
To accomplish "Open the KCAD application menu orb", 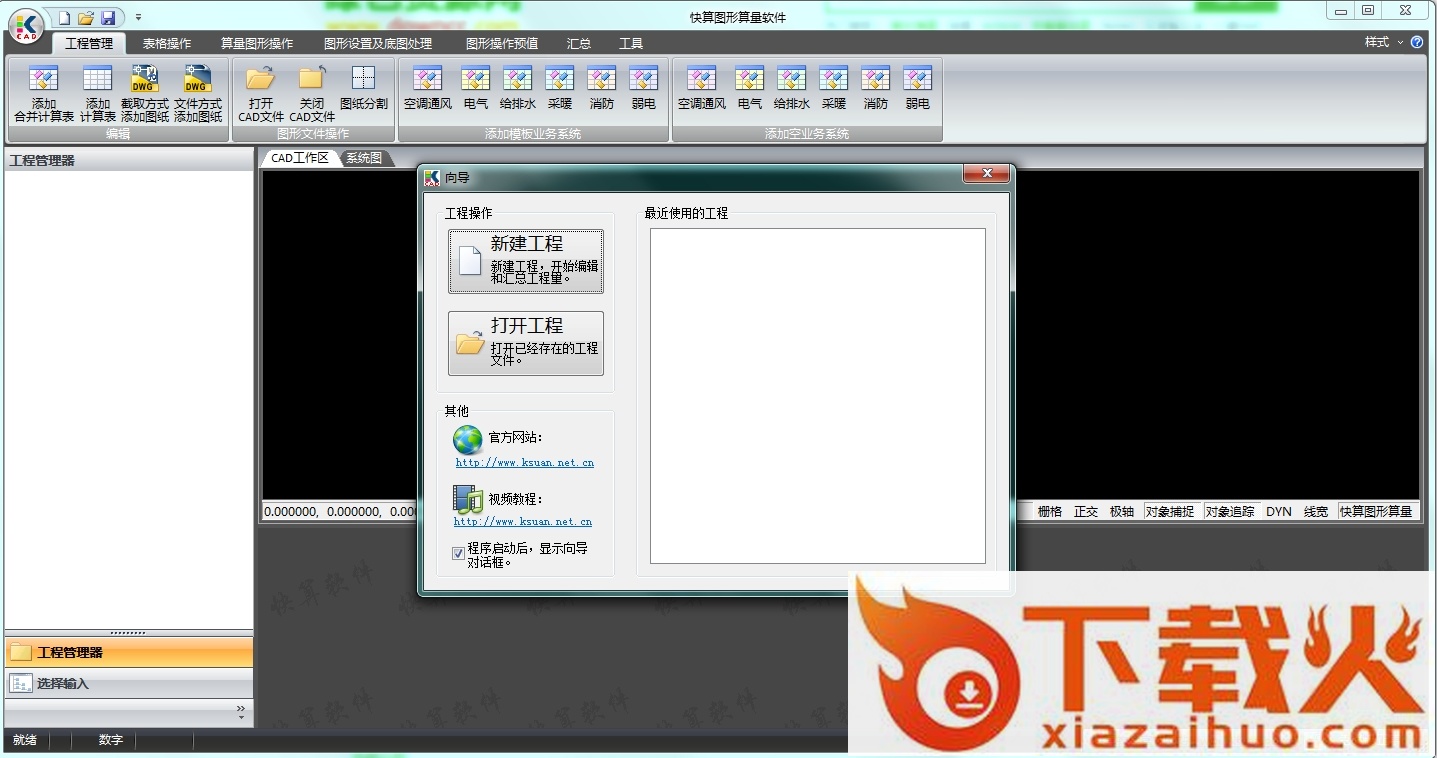I will (26, 24).
